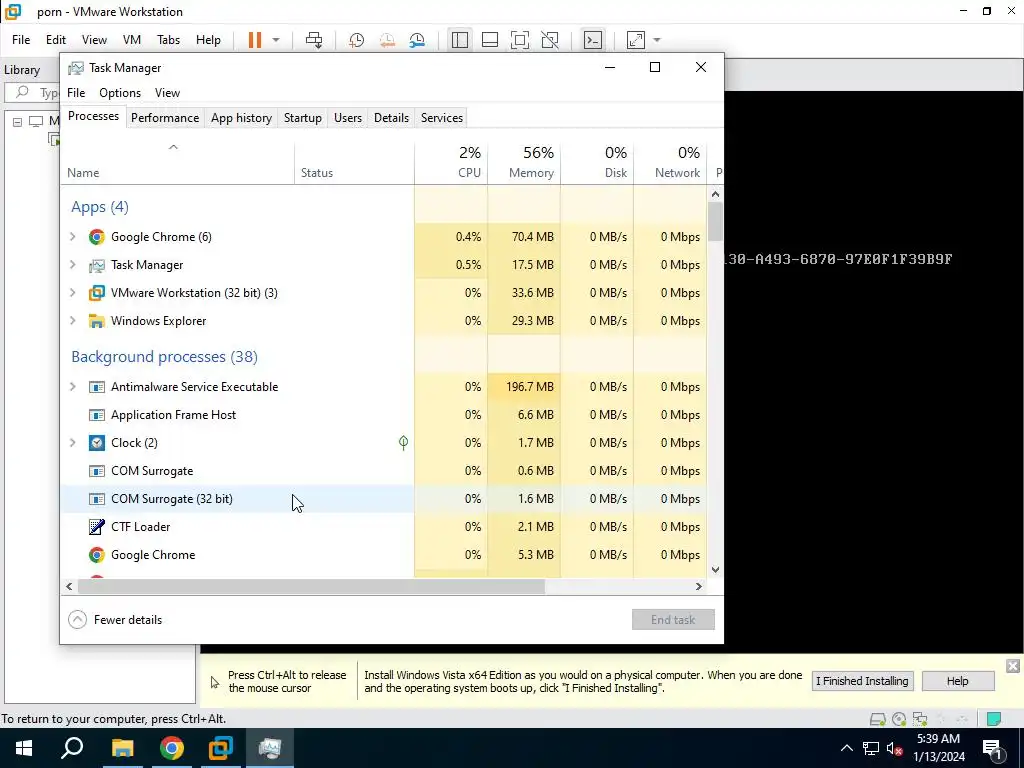This screenshot has height=768, width=1024.
Task: Click the green leaf suspended status icon
Action: 404,443
